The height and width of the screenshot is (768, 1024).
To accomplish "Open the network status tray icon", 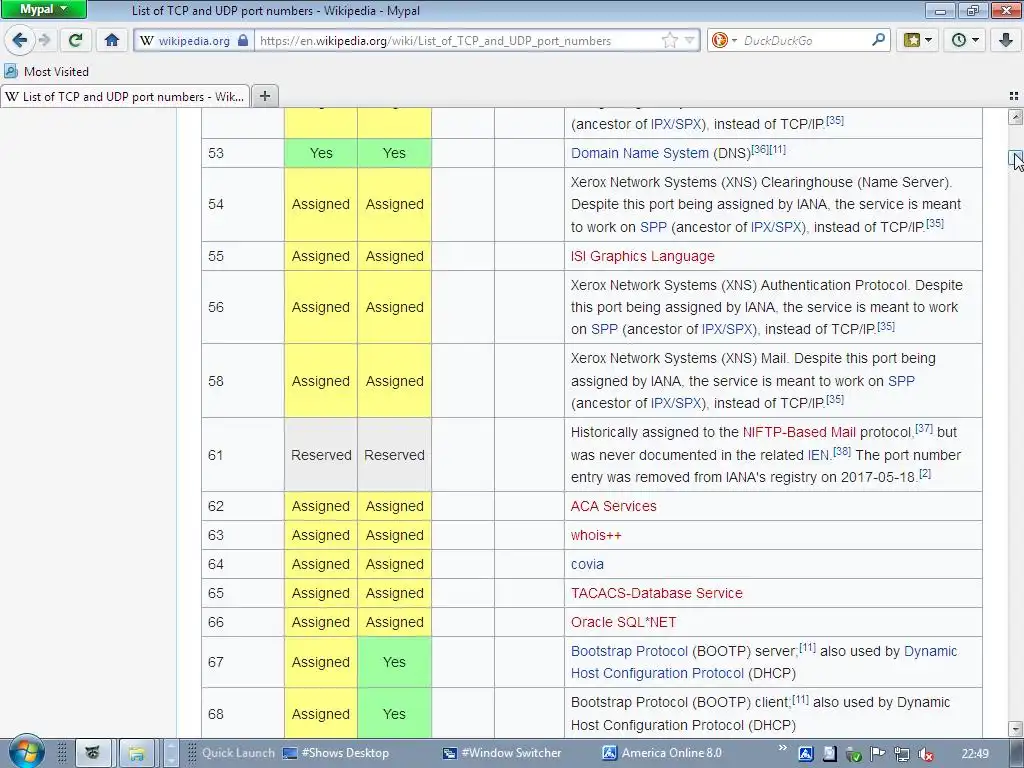I will point(901,754).
